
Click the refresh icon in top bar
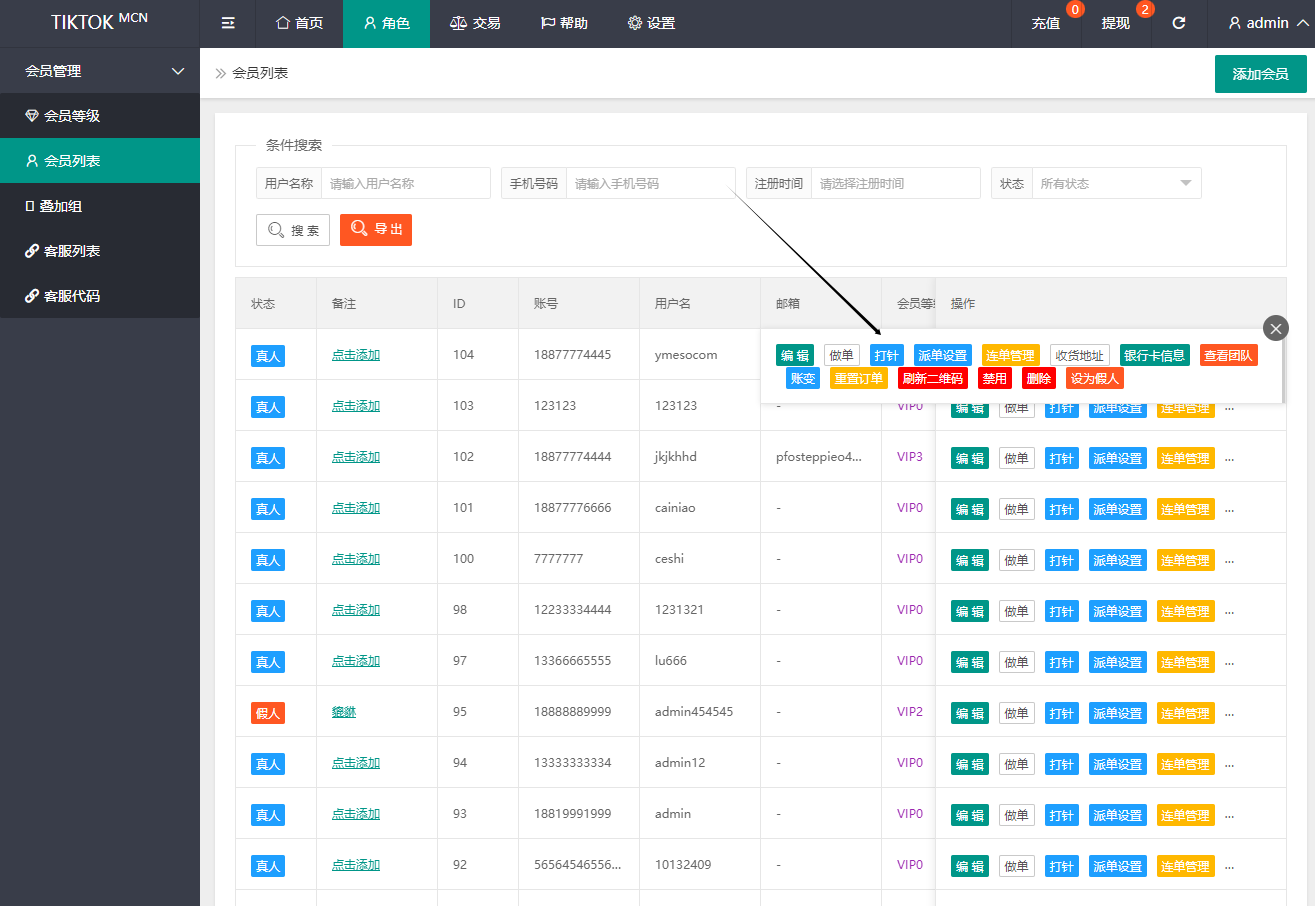(1179, 23)
